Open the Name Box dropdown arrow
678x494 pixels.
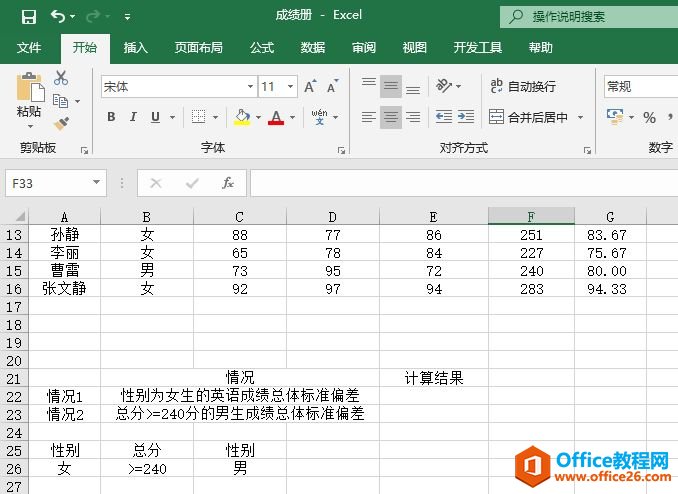pyautogui.click(x=97, y=183)
